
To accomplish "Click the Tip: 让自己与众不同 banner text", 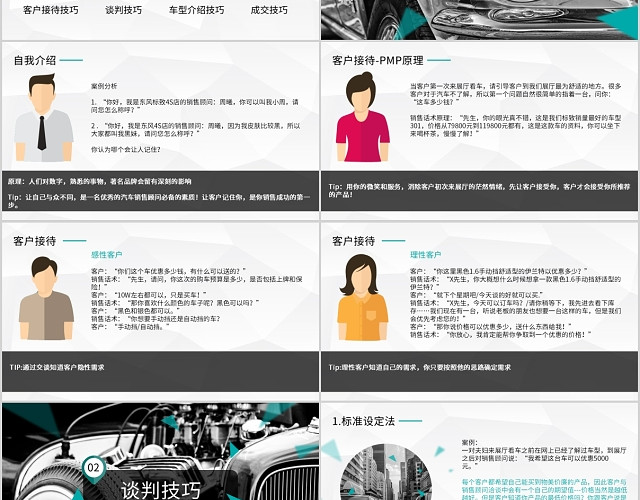I will 159,200.
